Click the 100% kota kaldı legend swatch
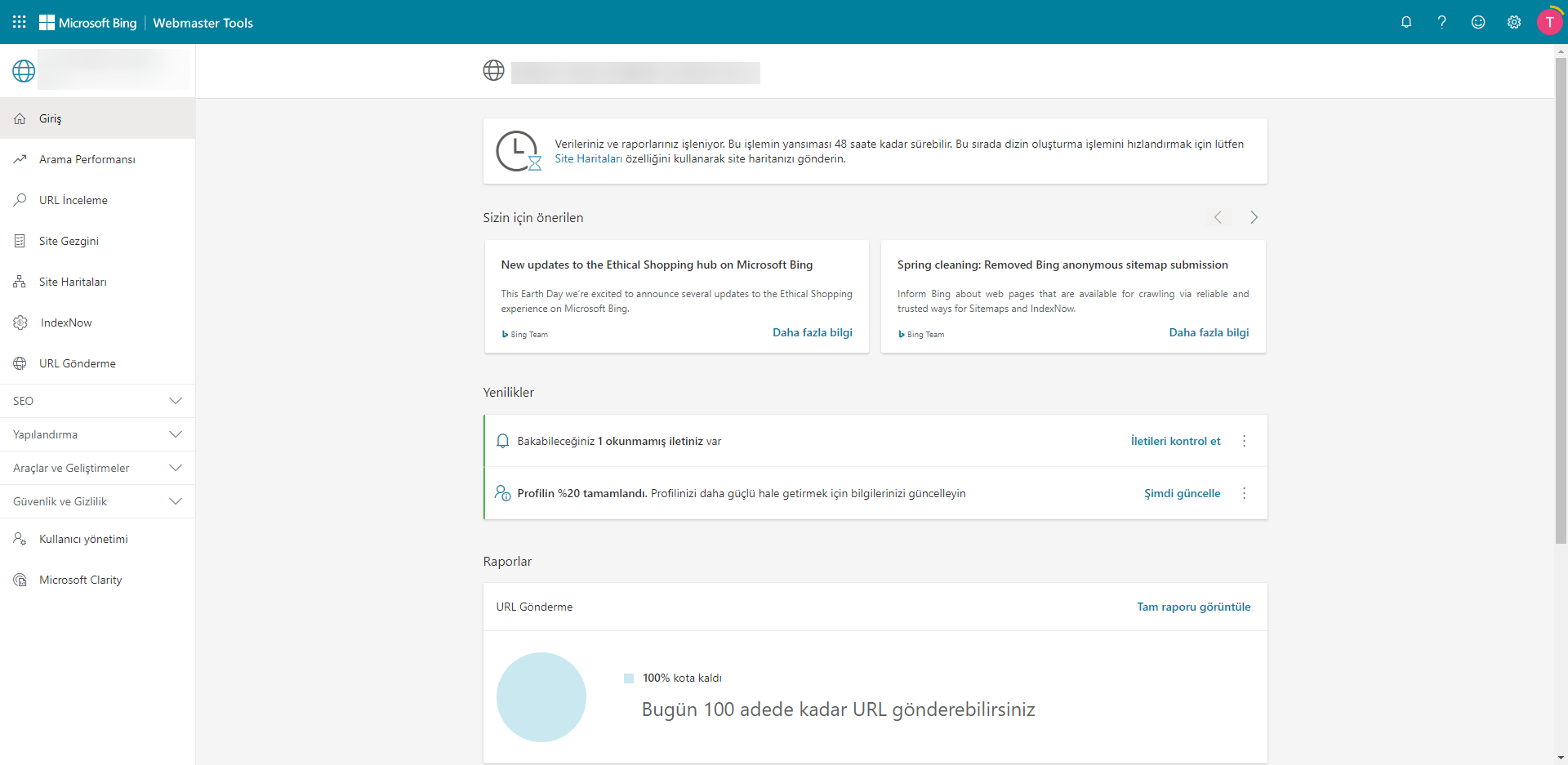 pyautogui.click(x=629, y=678)
